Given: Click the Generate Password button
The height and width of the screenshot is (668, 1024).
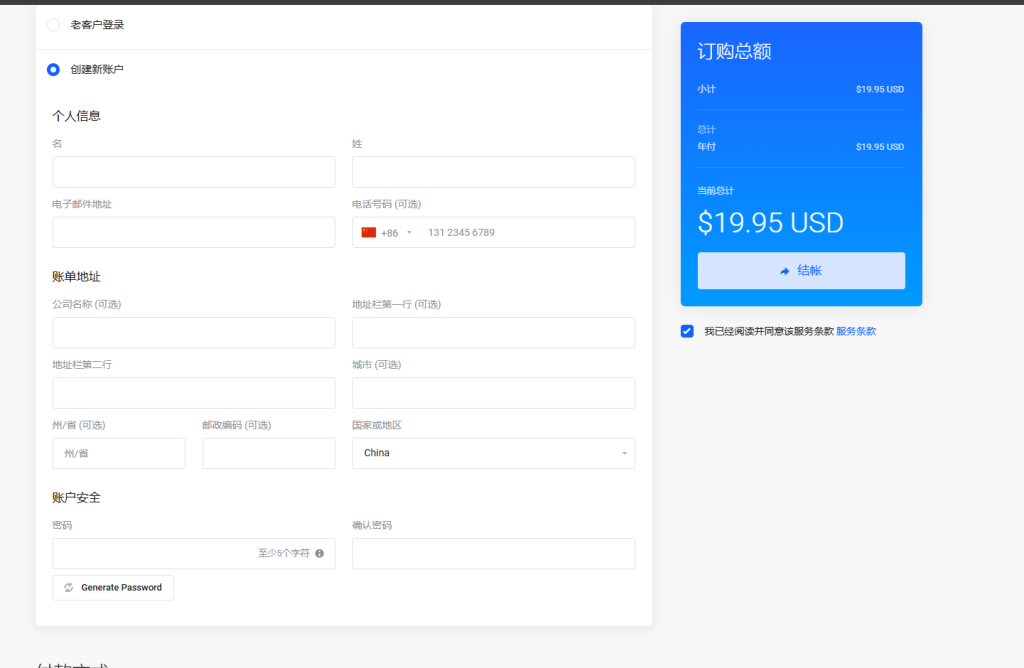Looking at the screenshot, I should pos(113,588).
